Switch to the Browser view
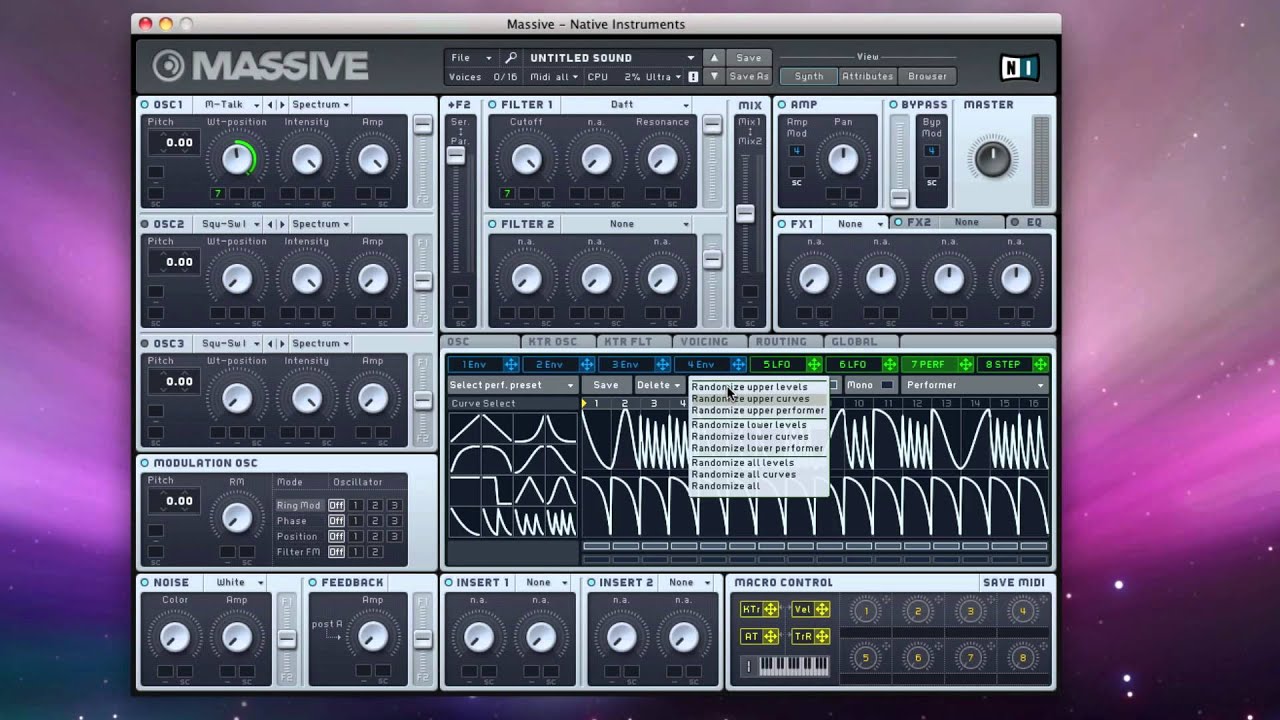This screenshot has width=1280, height=720. point(927,76)
